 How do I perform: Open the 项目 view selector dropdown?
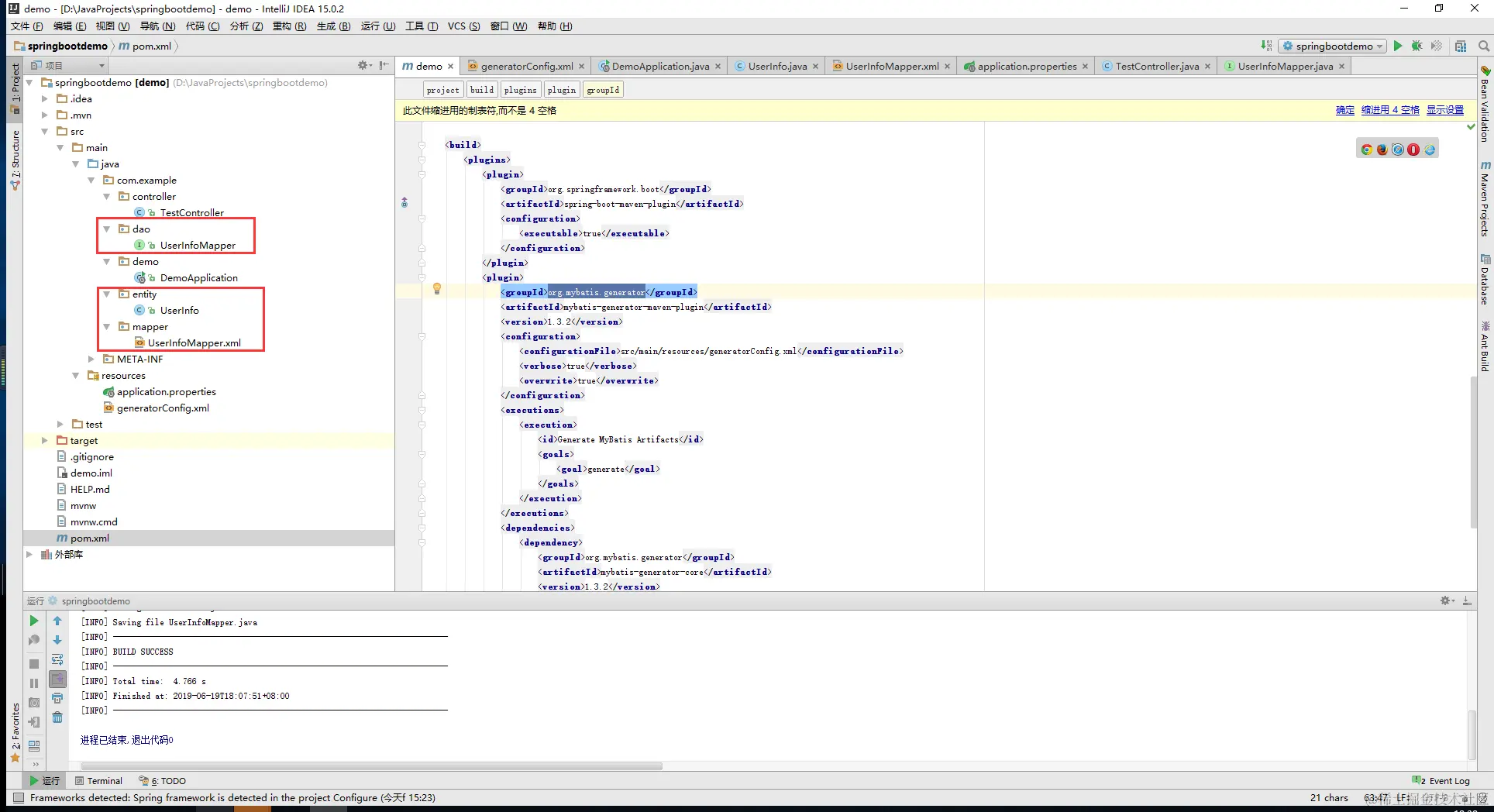tap(67, 66)
